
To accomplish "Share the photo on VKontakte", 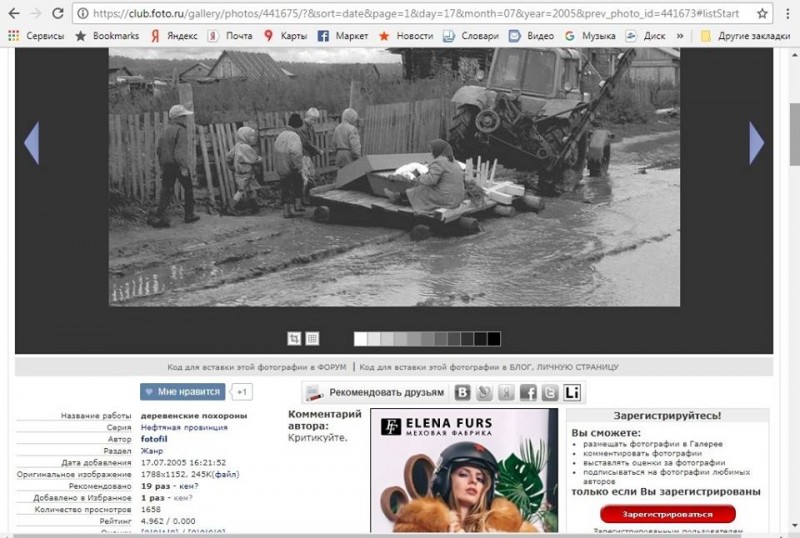I will click(463, 393).
